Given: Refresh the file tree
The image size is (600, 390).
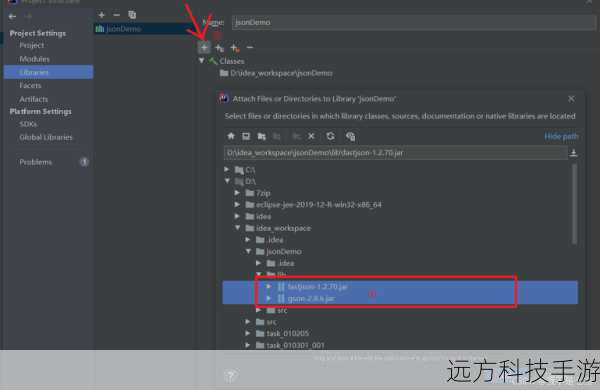Looking at the screenshot, I should tap(330, 136).
